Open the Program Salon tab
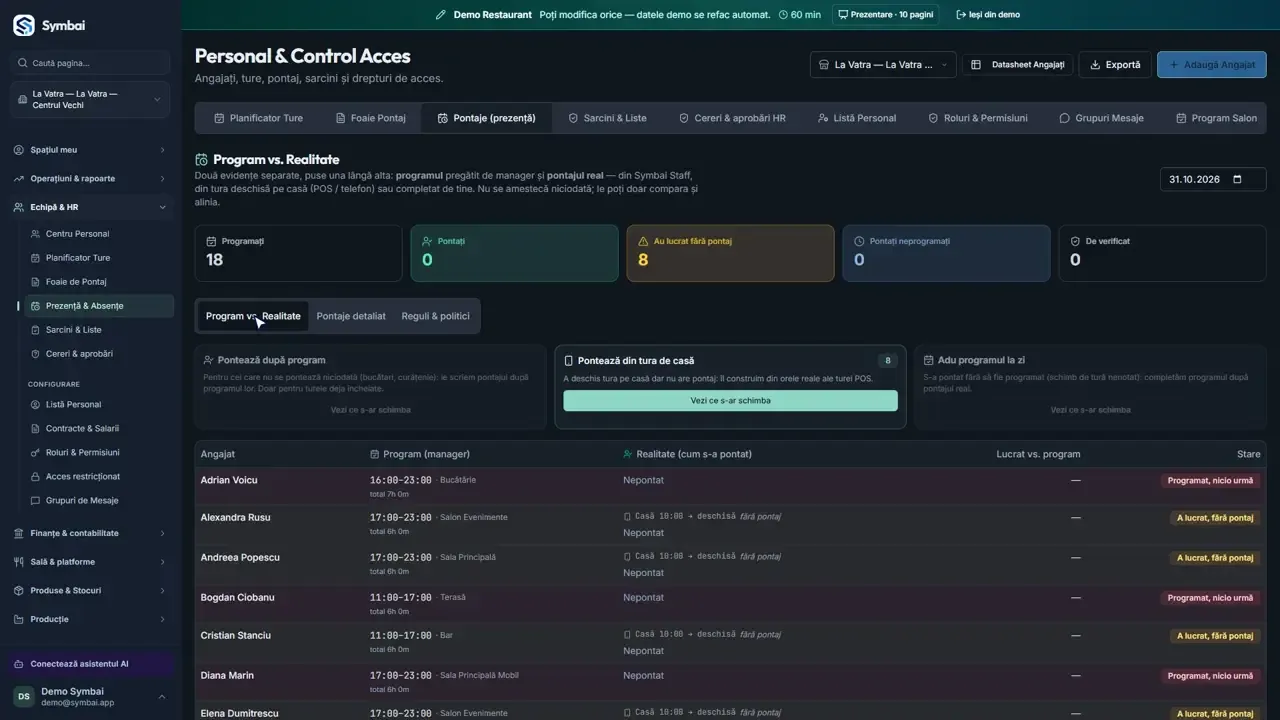Viewport: 1280px width, 720px height. pos(1216,118)
